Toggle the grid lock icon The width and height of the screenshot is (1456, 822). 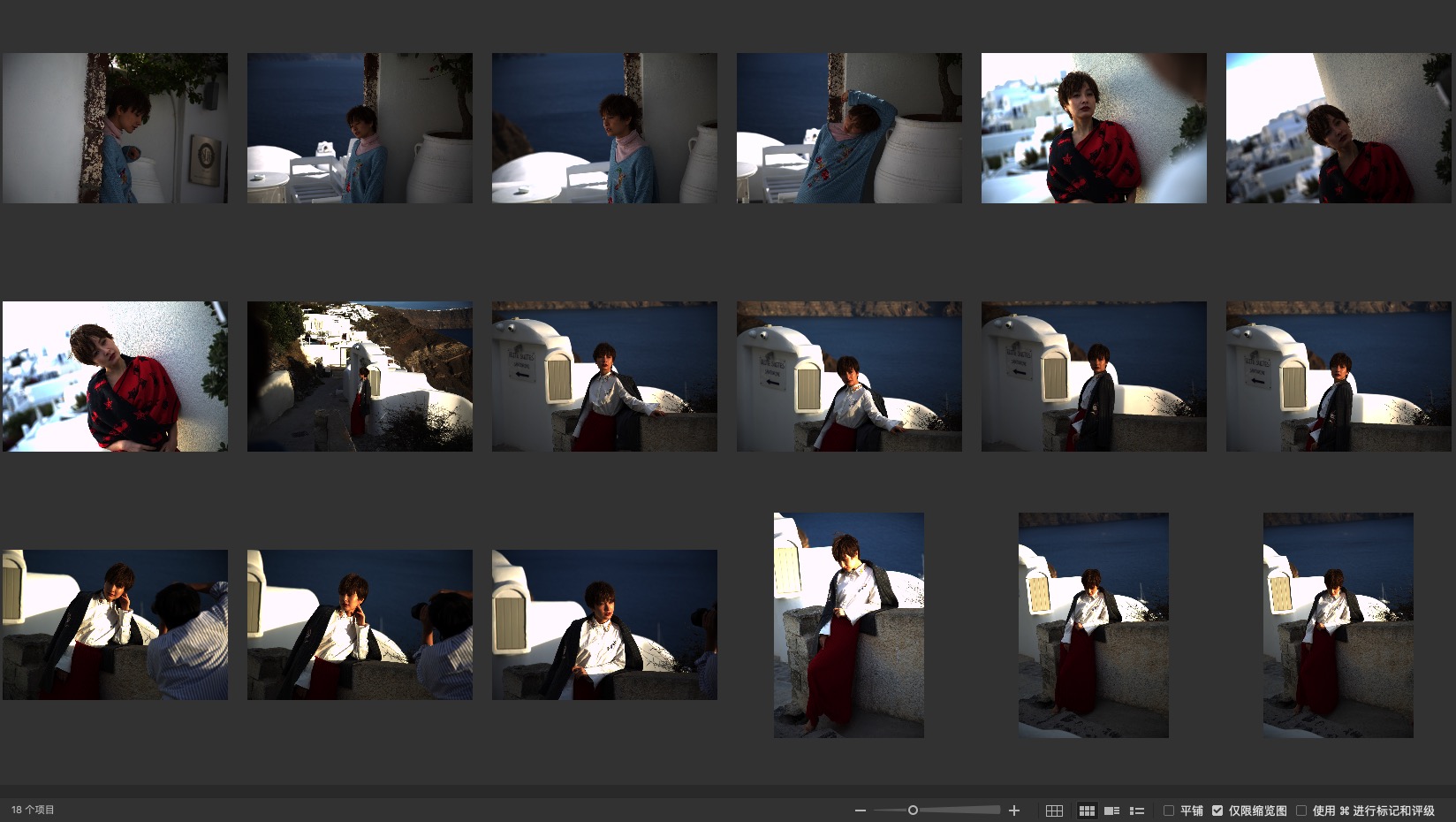click(1054, 811)
